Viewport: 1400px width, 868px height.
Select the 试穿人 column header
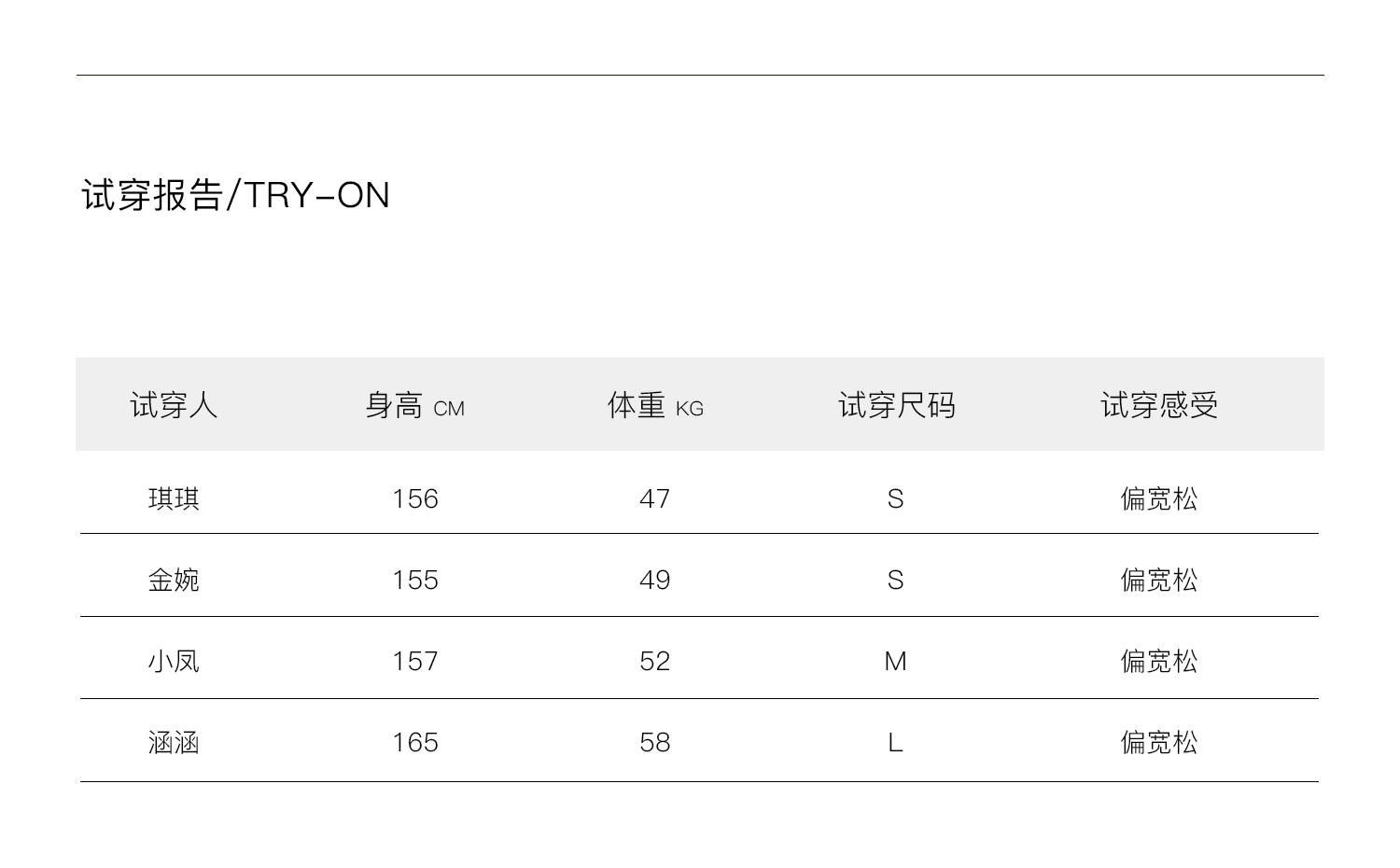pos(174,405)
